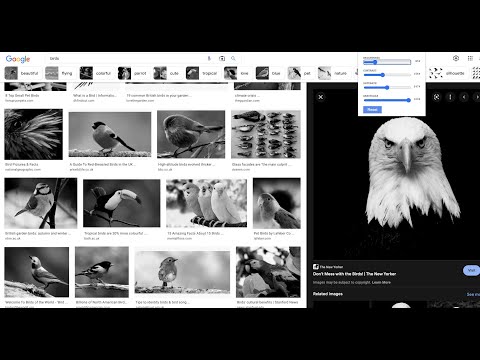Click The New Yorker source name
The width and height of the screenshot is (480, 360).
(331, 267)
